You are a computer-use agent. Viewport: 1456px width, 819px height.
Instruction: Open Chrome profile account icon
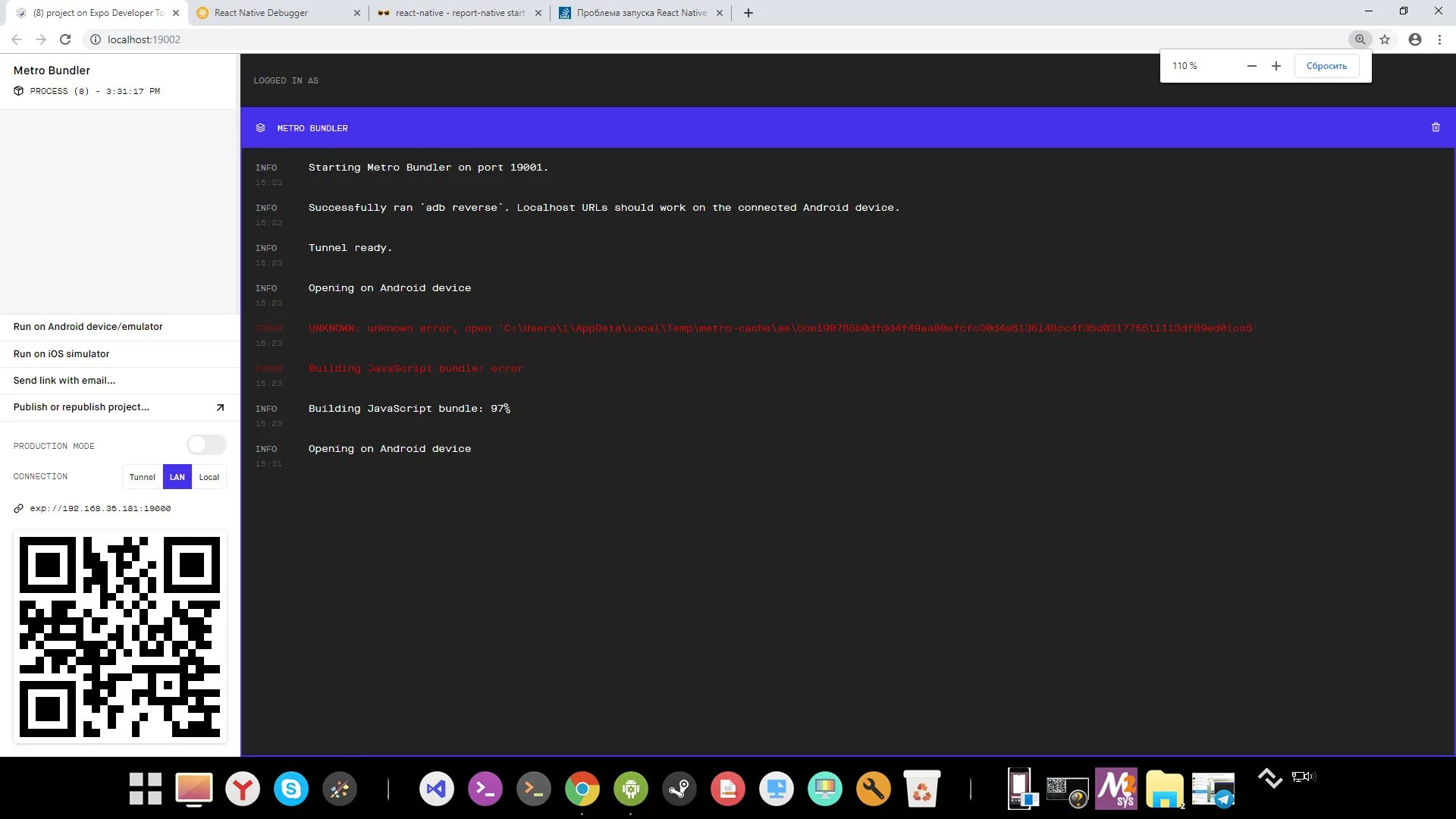pyautogui.click(x=1414, y=39)
